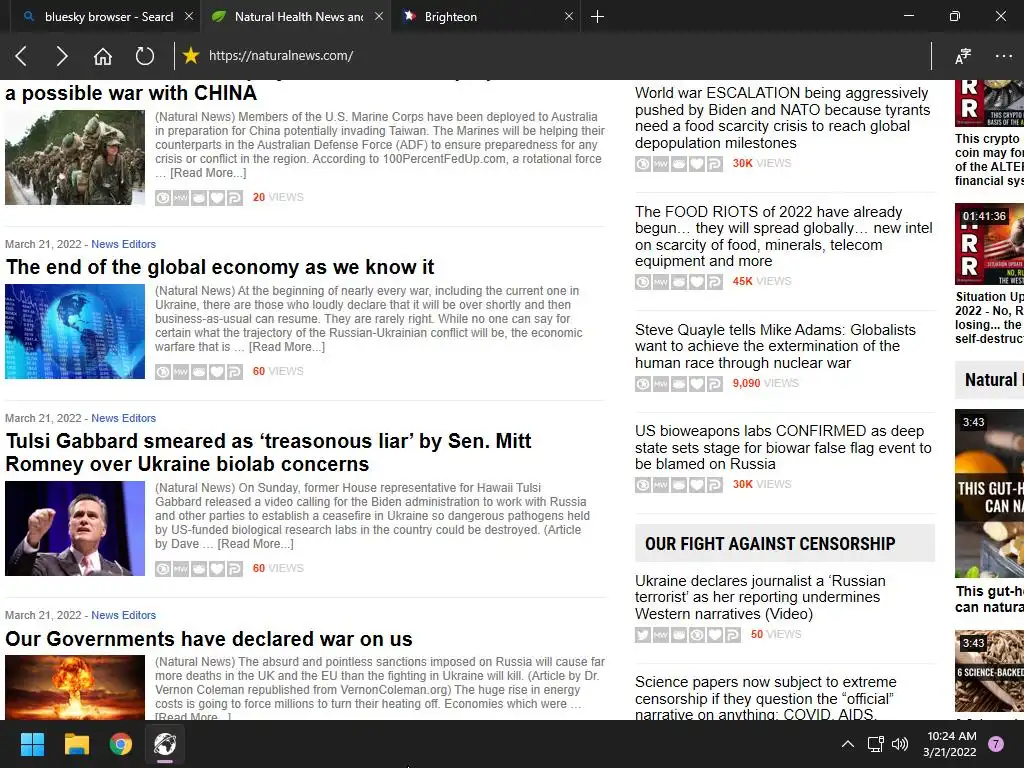The height and width of the screenshot is (768, 1024).
Task: Share FOOD RIOTS story on MeWe
Action: [x=661, y=282]
